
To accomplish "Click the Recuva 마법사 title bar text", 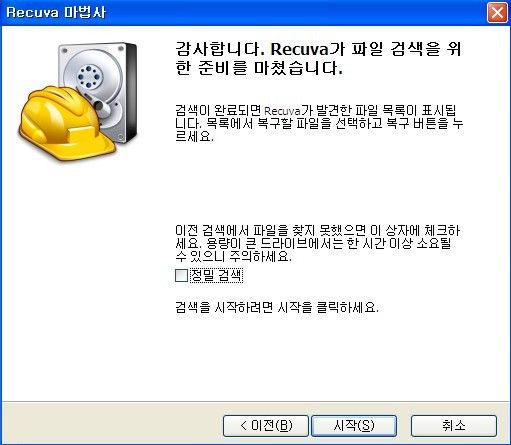I will [56, 13].
